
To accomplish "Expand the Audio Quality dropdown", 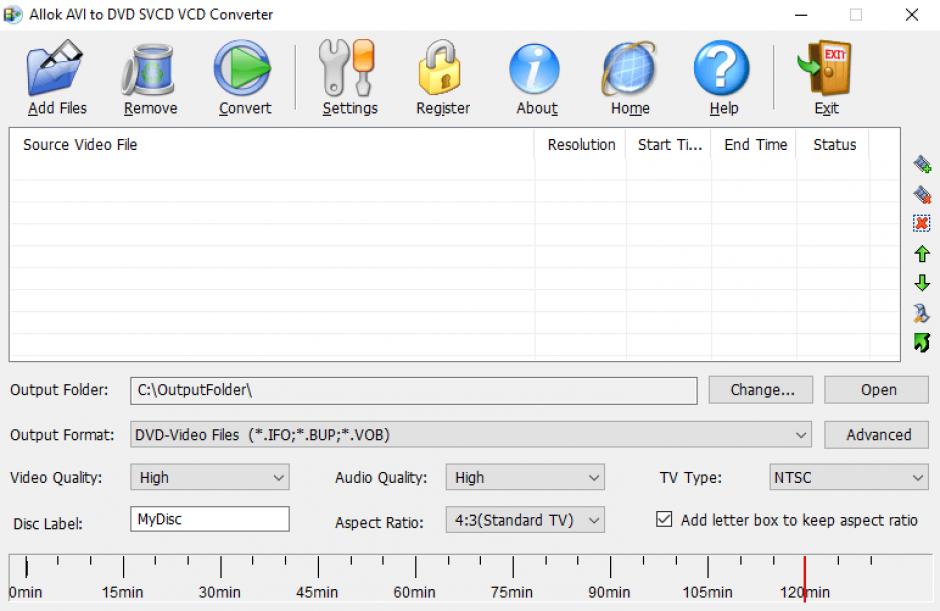I will [525, 477].
